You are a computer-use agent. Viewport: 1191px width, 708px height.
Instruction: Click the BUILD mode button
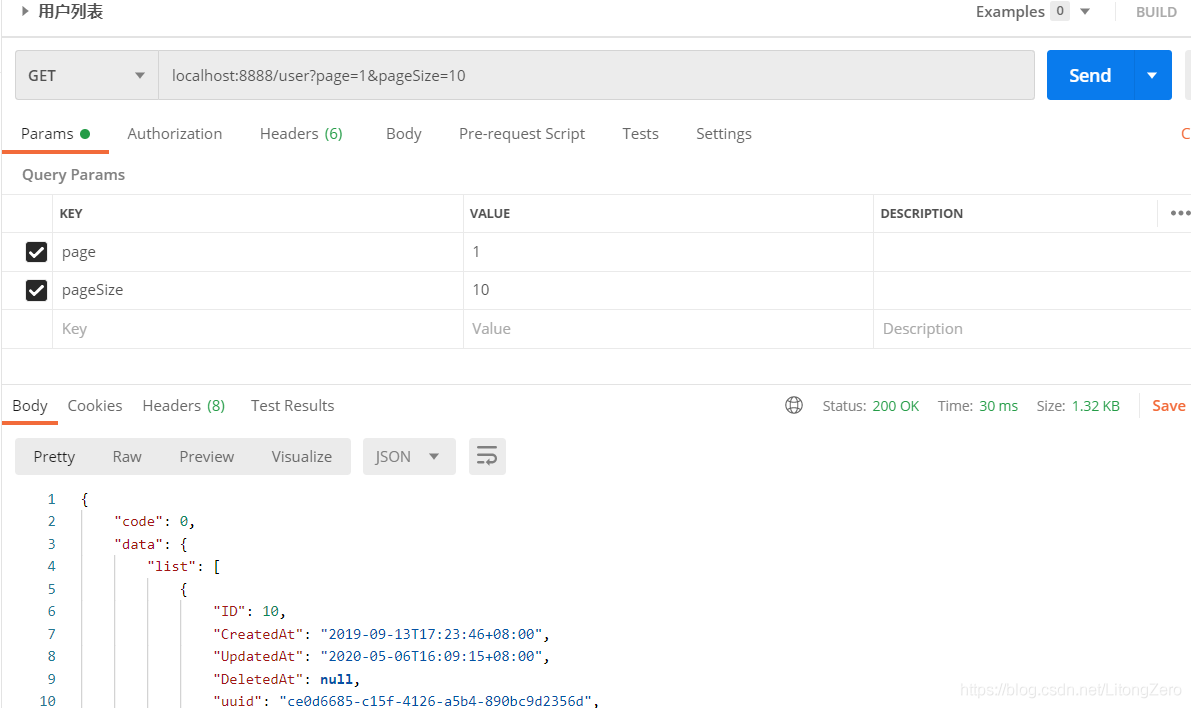tap(1156, 11)
